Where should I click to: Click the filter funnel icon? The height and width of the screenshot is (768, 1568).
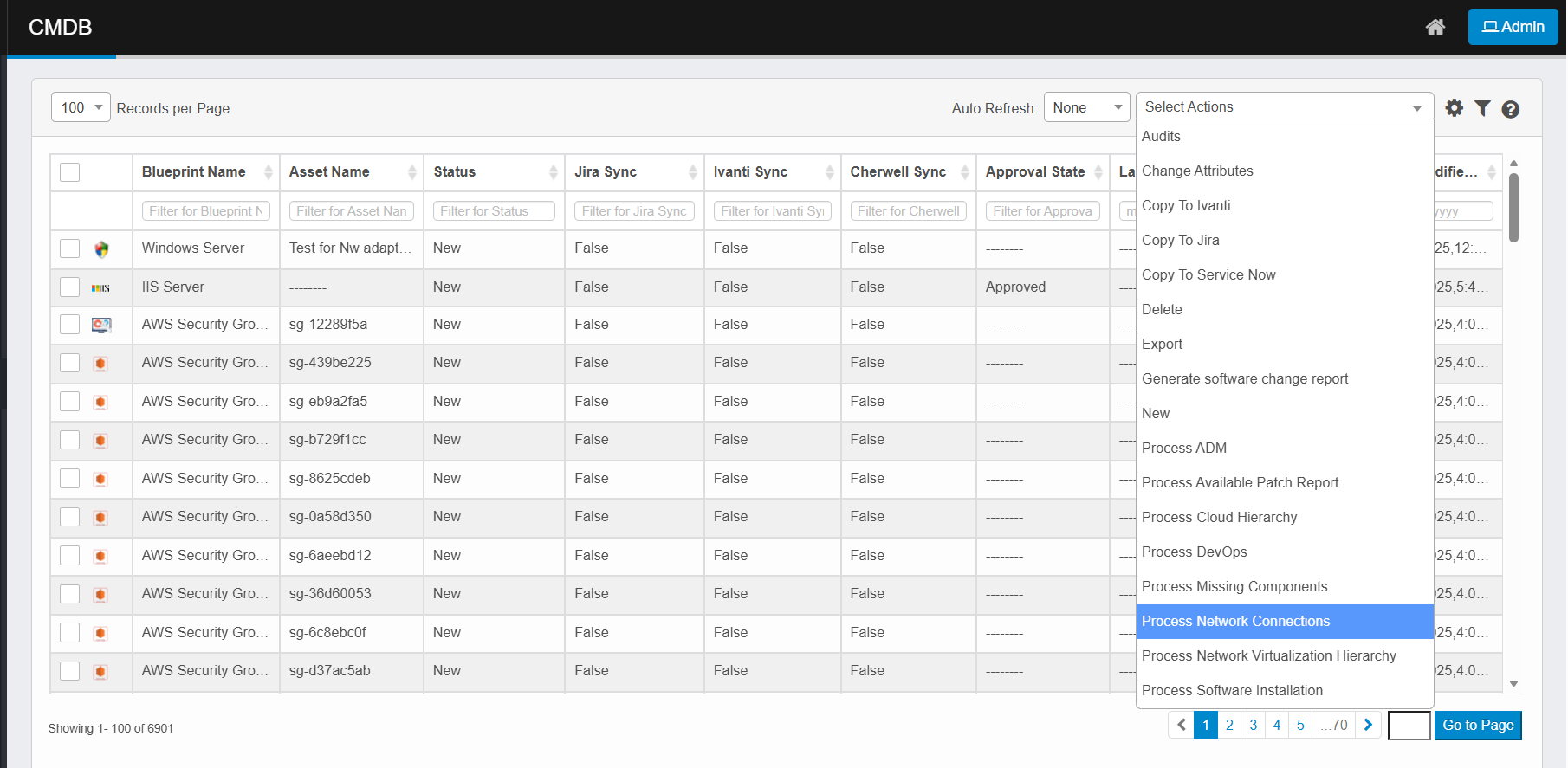1482,108
